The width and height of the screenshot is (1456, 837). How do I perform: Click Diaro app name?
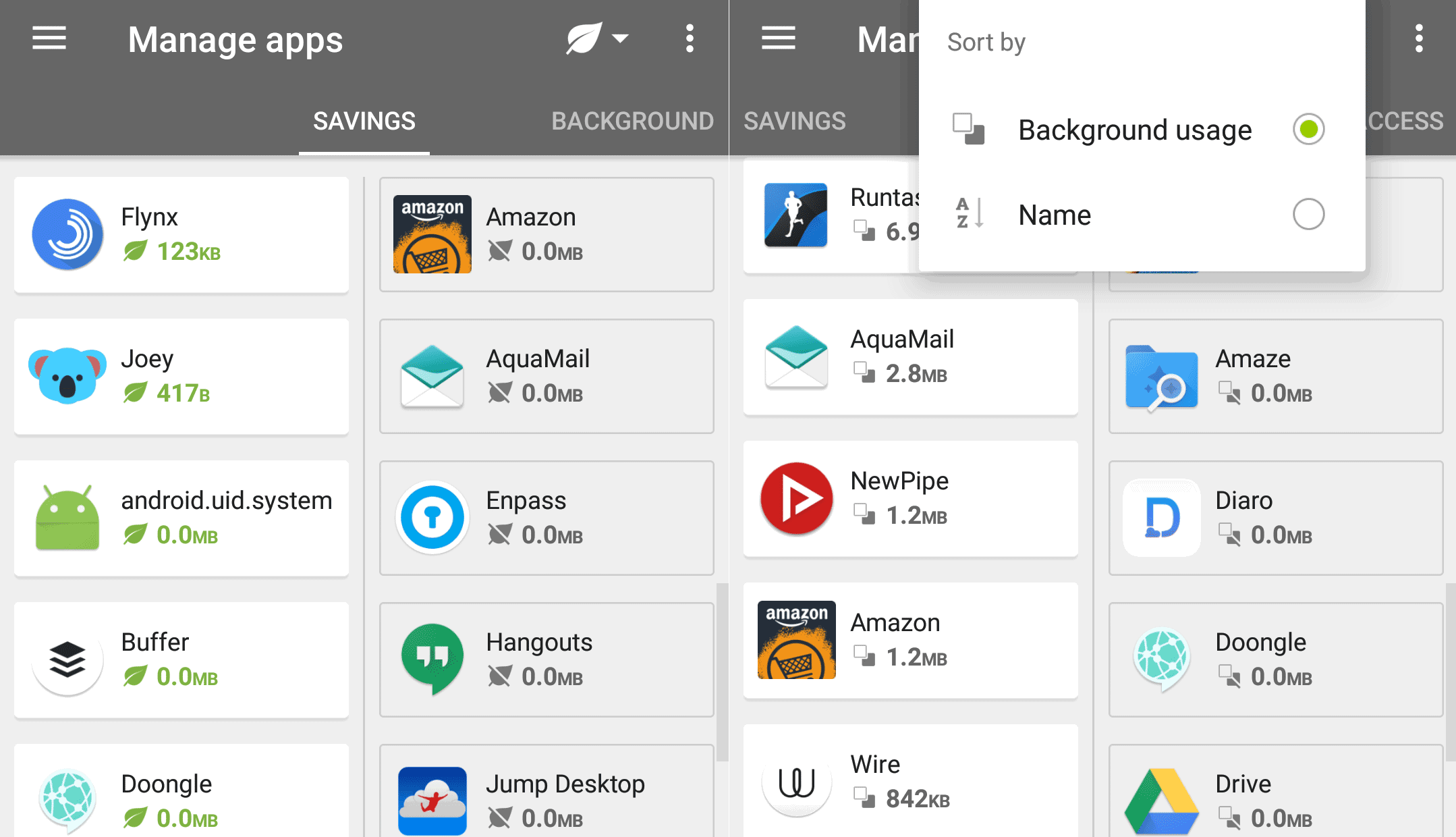pos(1243,501)
